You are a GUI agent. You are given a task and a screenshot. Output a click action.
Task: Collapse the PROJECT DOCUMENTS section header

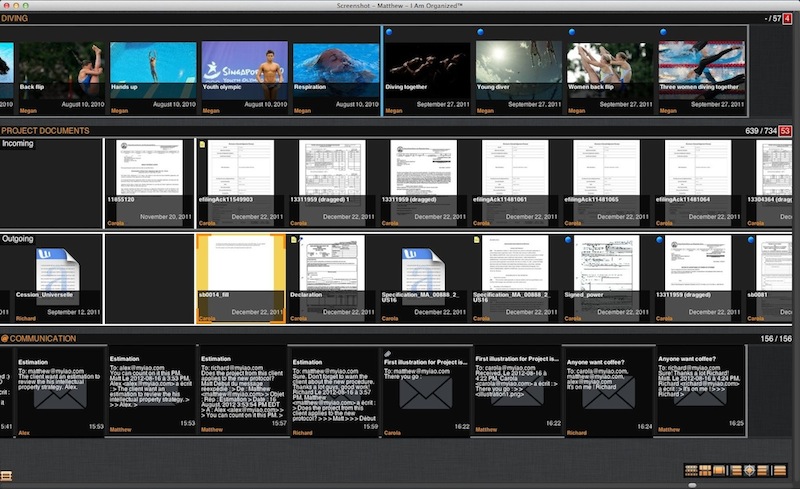(45, 130)
